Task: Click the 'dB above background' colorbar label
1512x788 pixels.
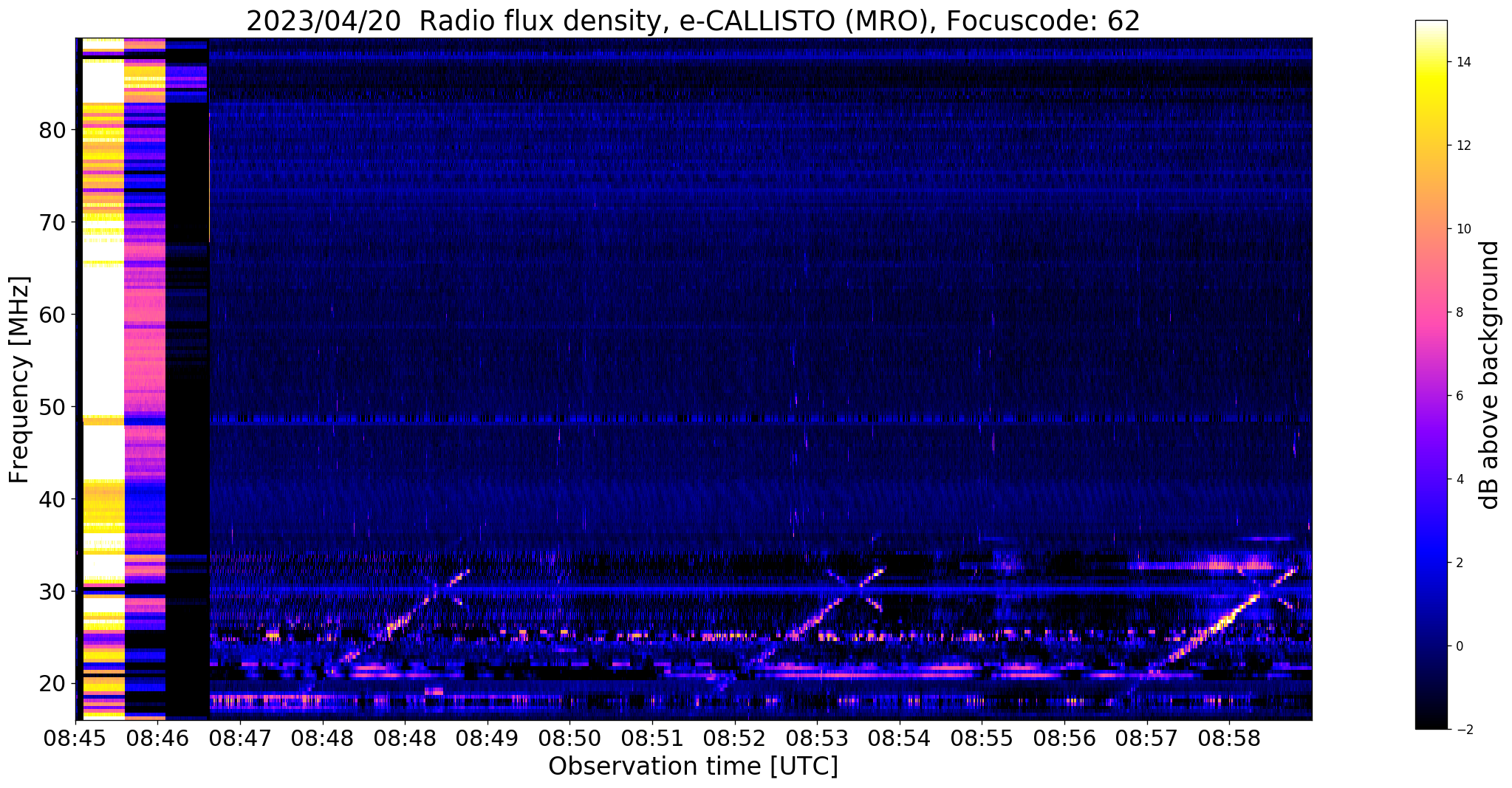Action: (1490, 375)
